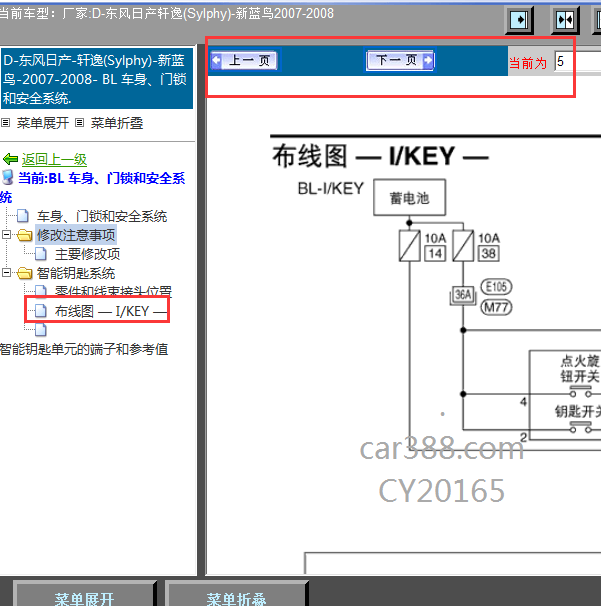Click folder icon of 修改注意事项
Image resolution: width=601 pixels, height=606 pixels.
coord(24,235)
